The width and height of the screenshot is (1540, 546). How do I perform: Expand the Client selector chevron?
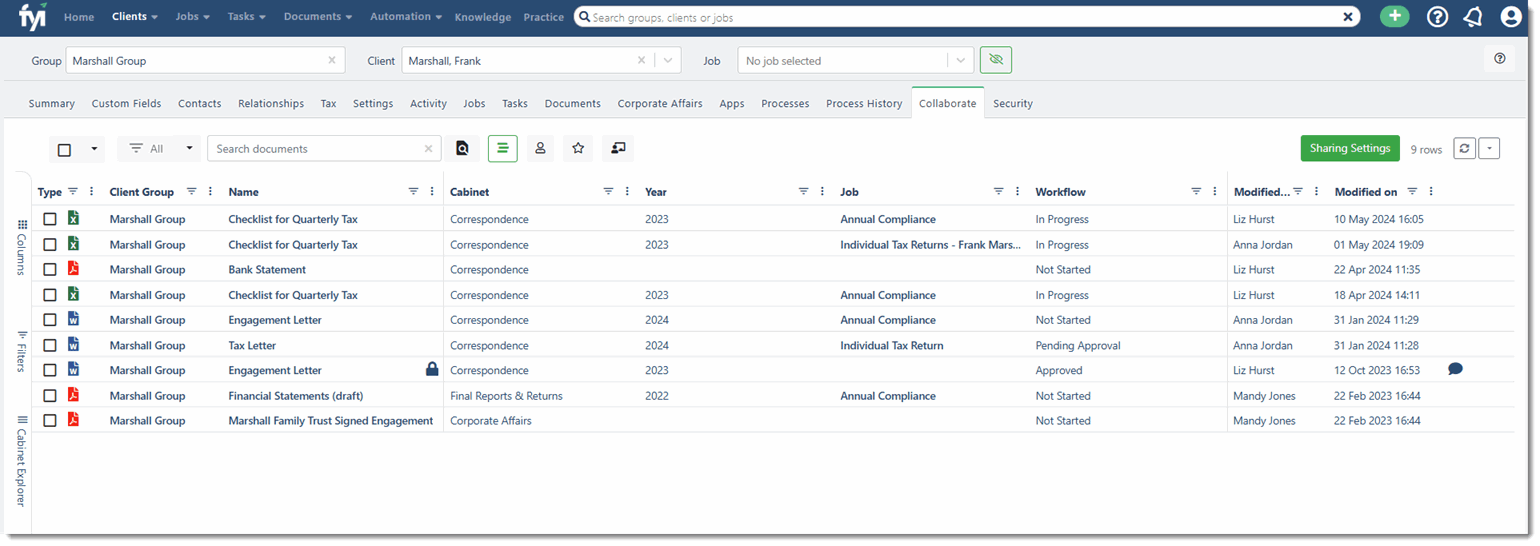pos(668,60)
